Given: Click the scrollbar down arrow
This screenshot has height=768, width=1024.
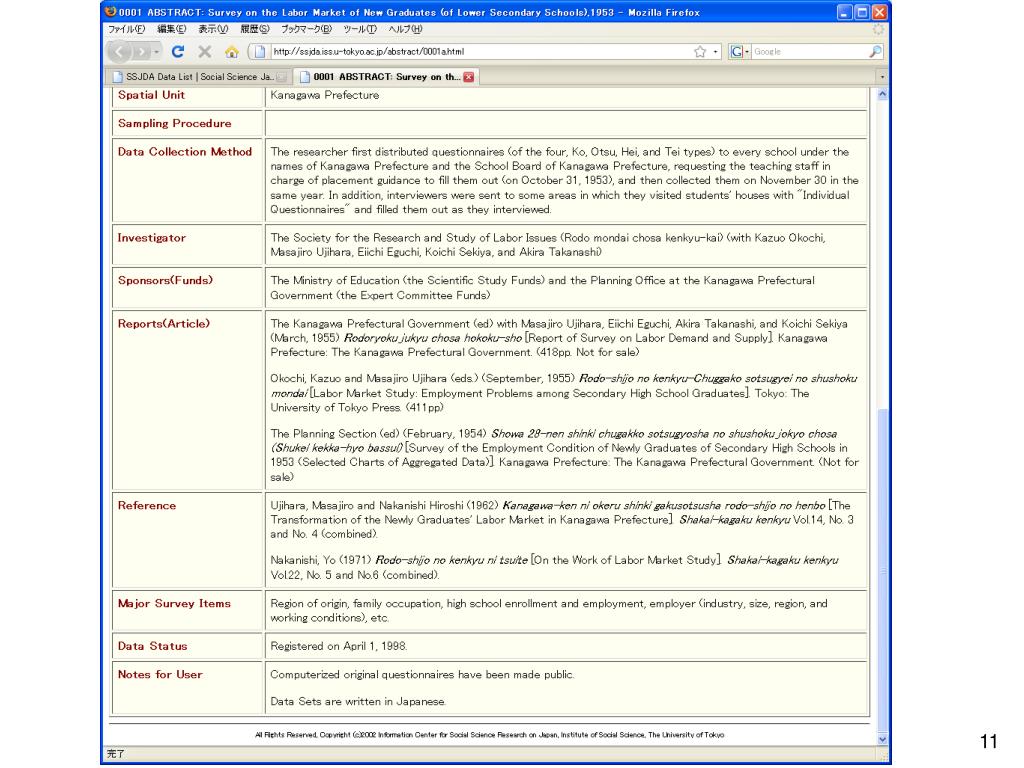Looking at the screenshot, I should (x=882, y=739).
